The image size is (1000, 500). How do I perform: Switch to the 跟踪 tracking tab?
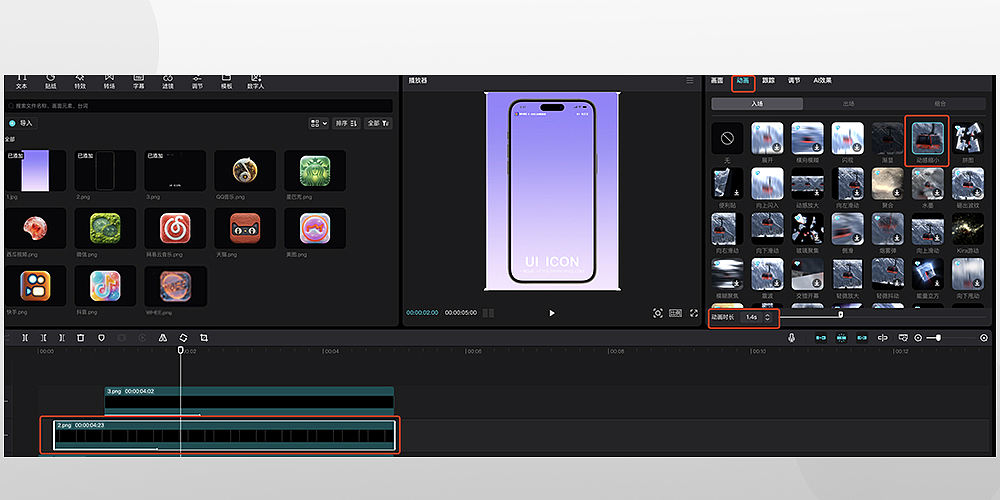(x=768, y=80)
